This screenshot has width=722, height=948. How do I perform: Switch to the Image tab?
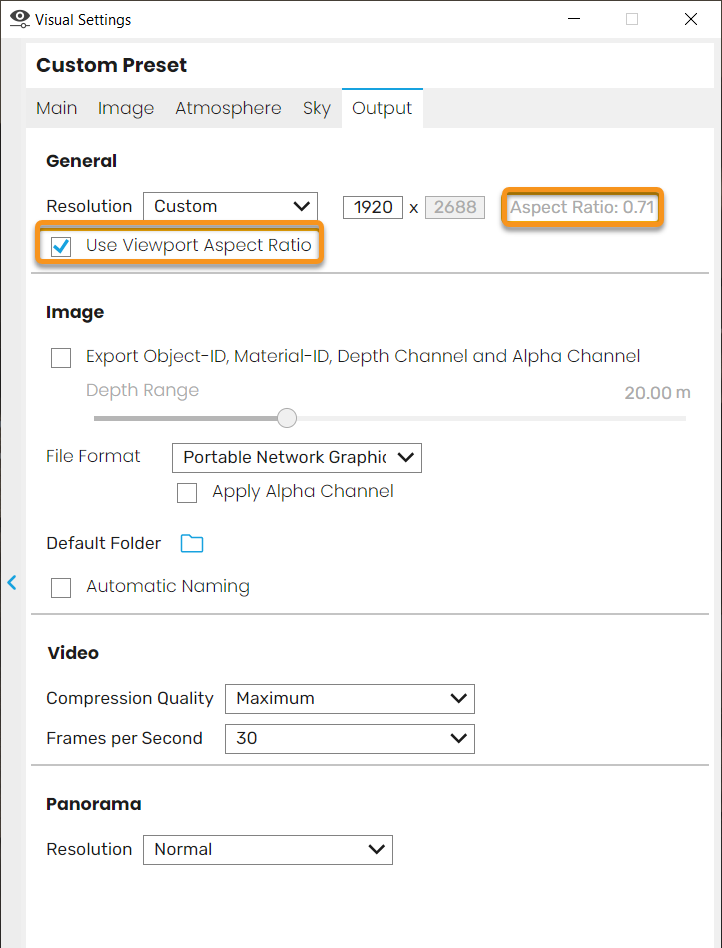click(126, 108)
